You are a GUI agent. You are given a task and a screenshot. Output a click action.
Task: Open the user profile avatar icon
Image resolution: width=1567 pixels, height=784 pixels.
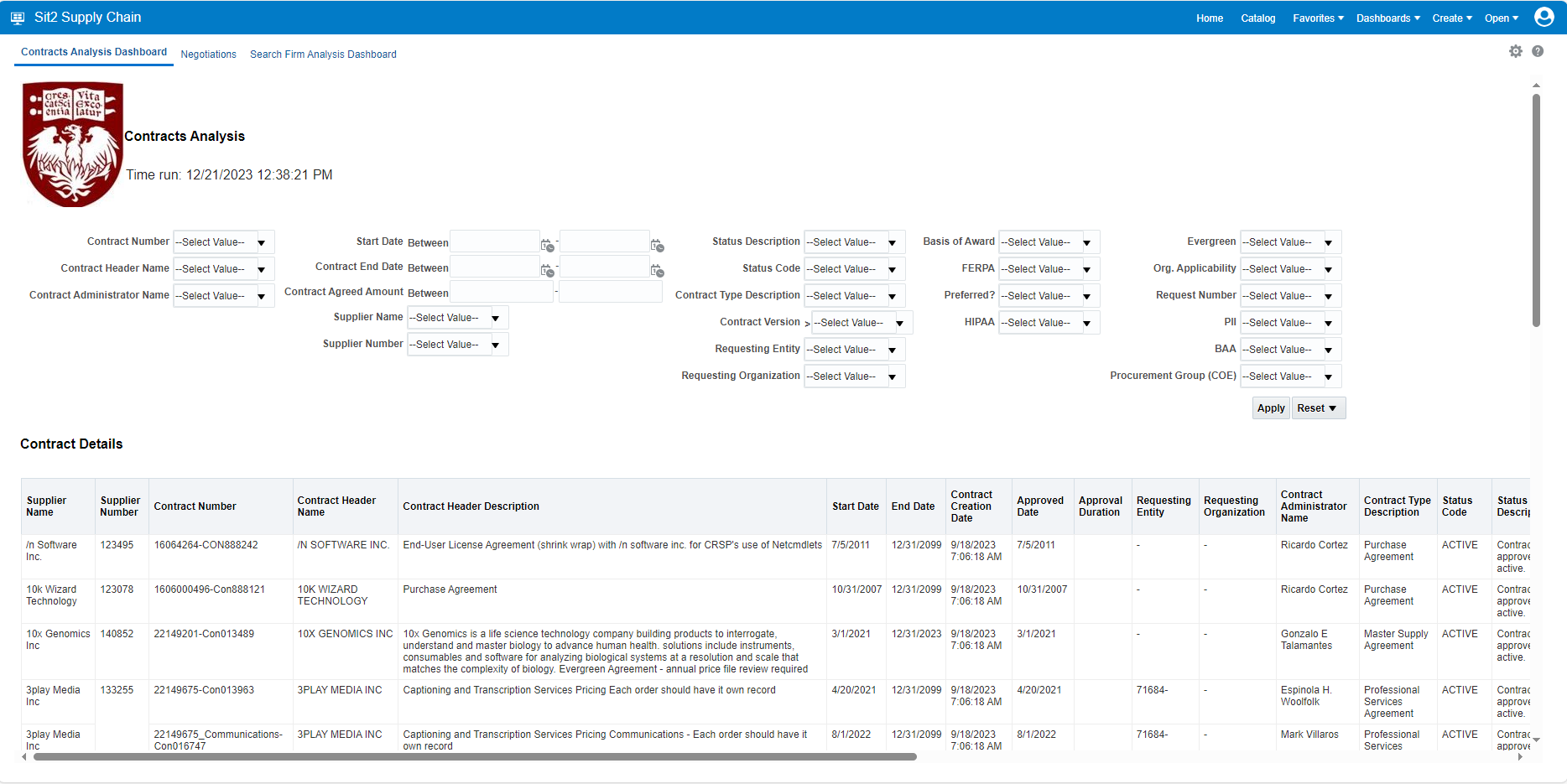click(x=1544, y=17)
